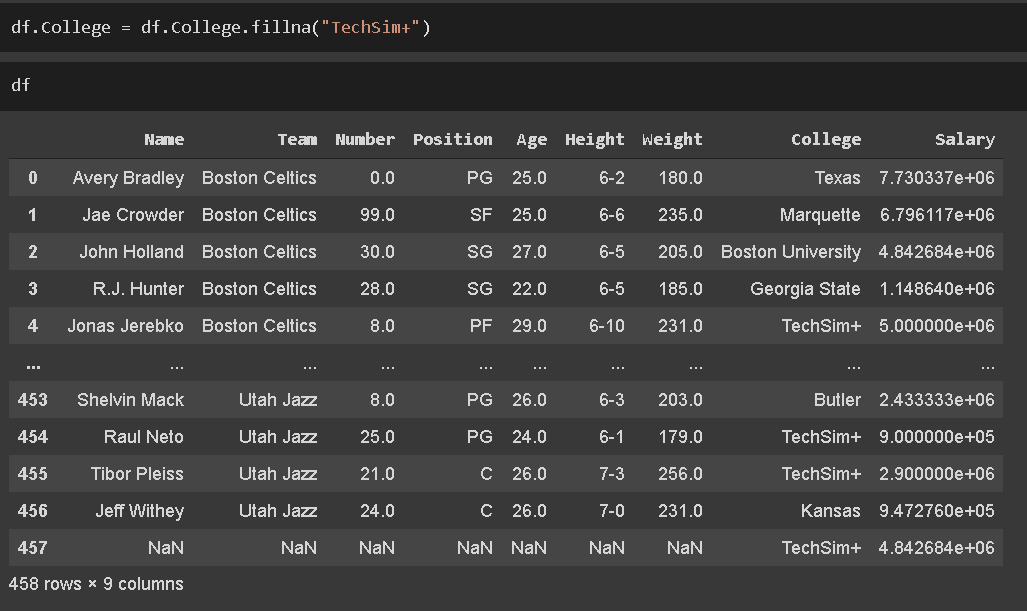Screen dimensions: 1027x611
Task: Click the Georgia State college cell
Action: pos(805,289)
